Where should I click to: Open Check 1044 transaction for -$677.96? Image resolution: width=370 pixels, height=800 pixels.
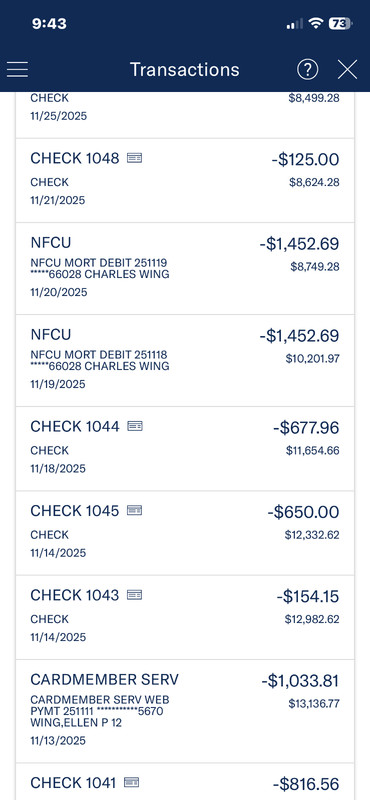(x=185, y=448)
